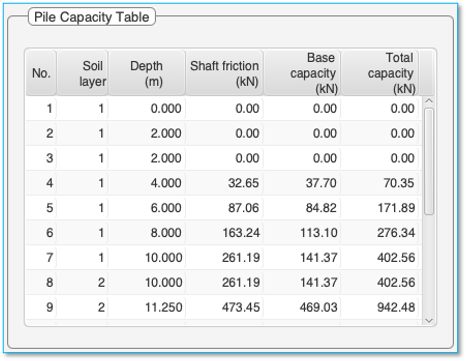Select total capacity cell 276.34
Viewport: 466px width, 361px height.
click(x=380, y=233)
